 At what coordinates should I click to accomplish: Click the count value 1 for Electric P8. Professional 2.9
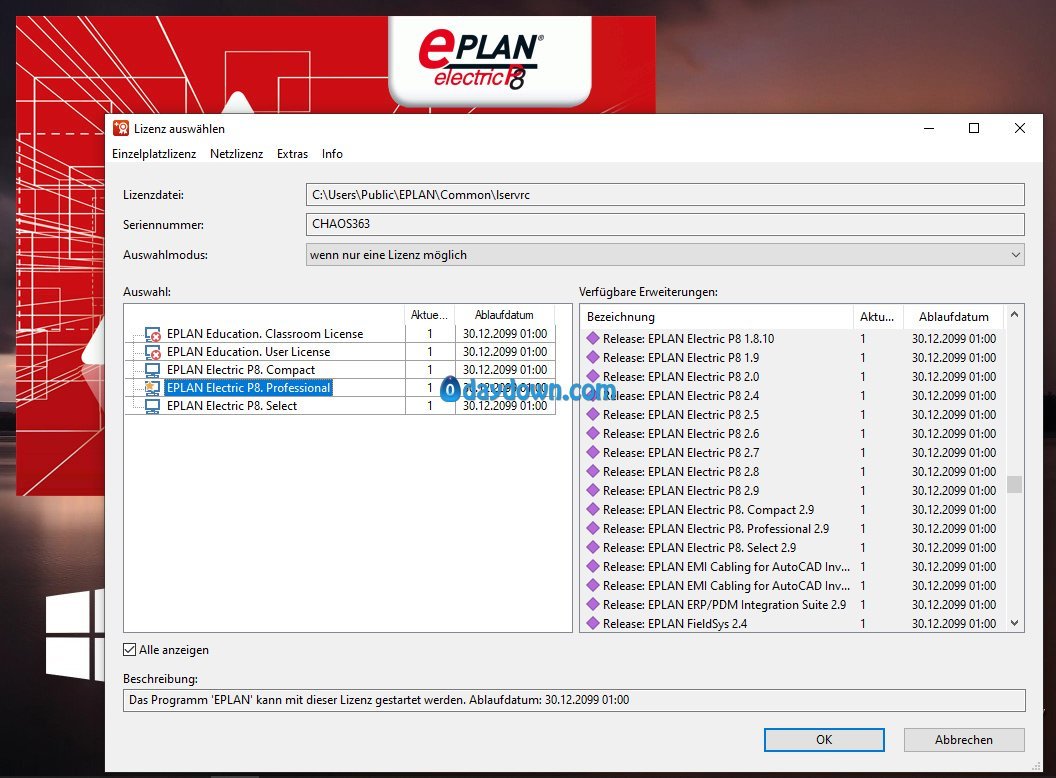point(863,529)
